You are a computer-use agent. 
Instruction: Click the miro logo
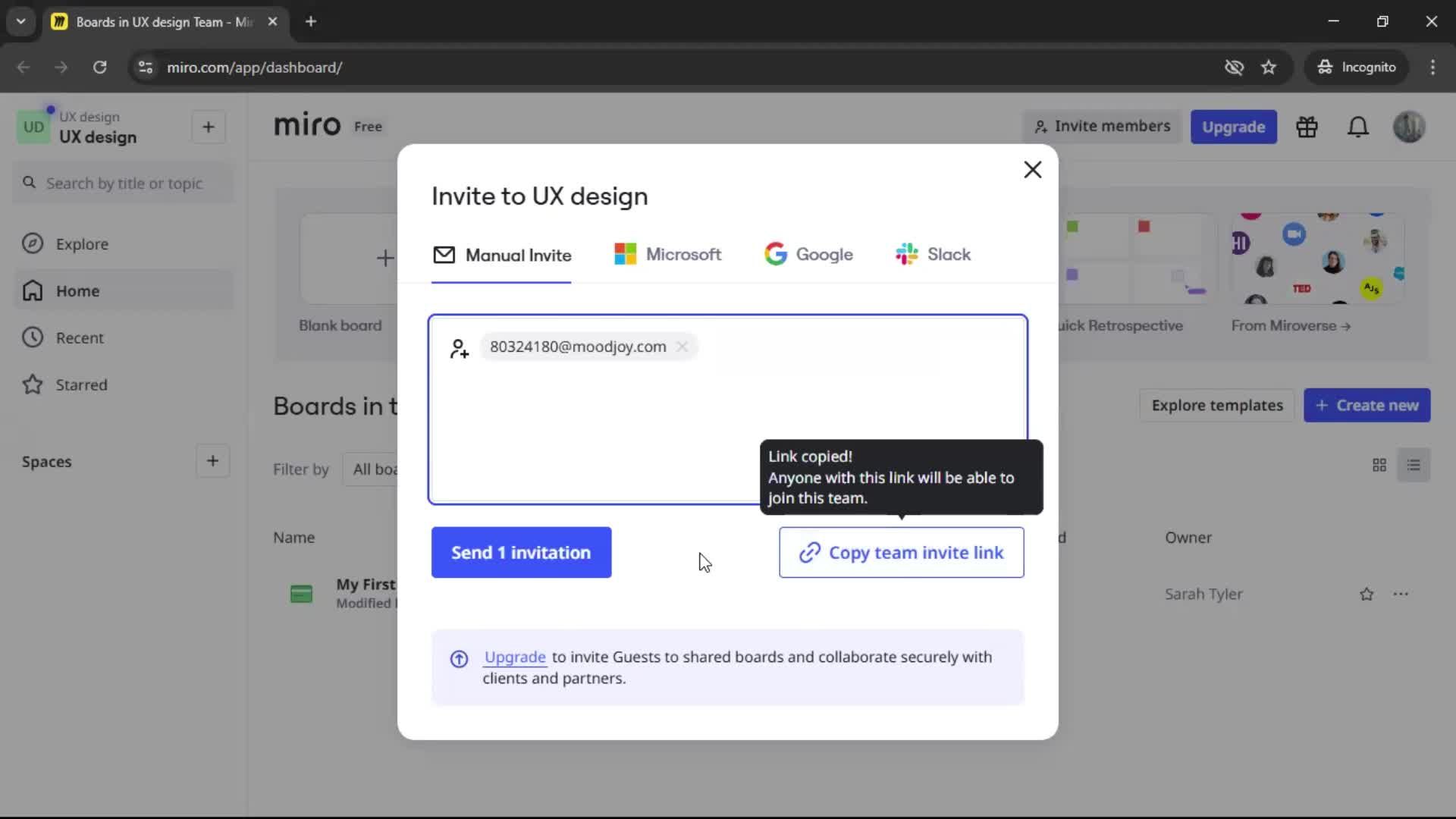(x=307, y=125)
